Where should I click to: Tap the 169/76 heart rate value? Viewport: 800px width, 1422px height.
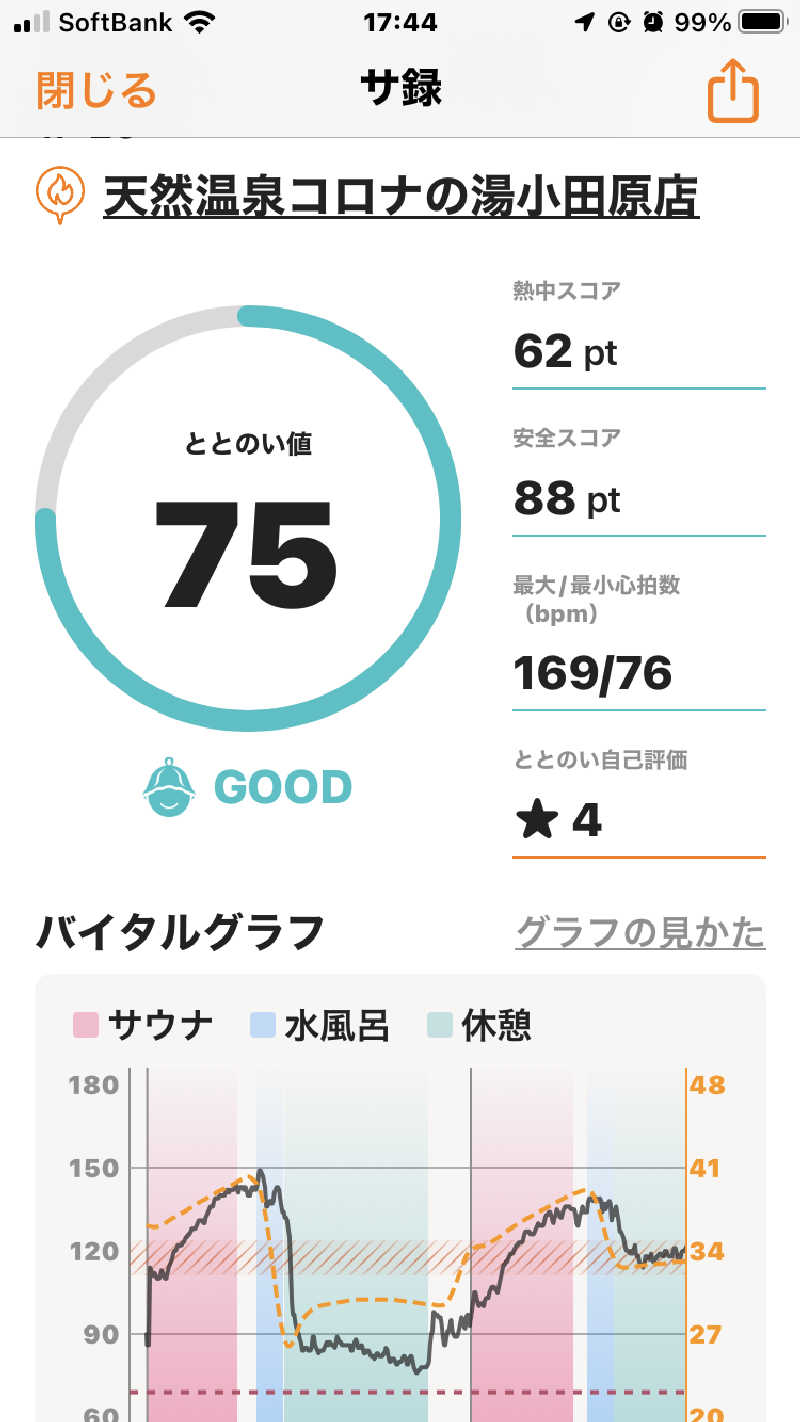pos(592,673)
